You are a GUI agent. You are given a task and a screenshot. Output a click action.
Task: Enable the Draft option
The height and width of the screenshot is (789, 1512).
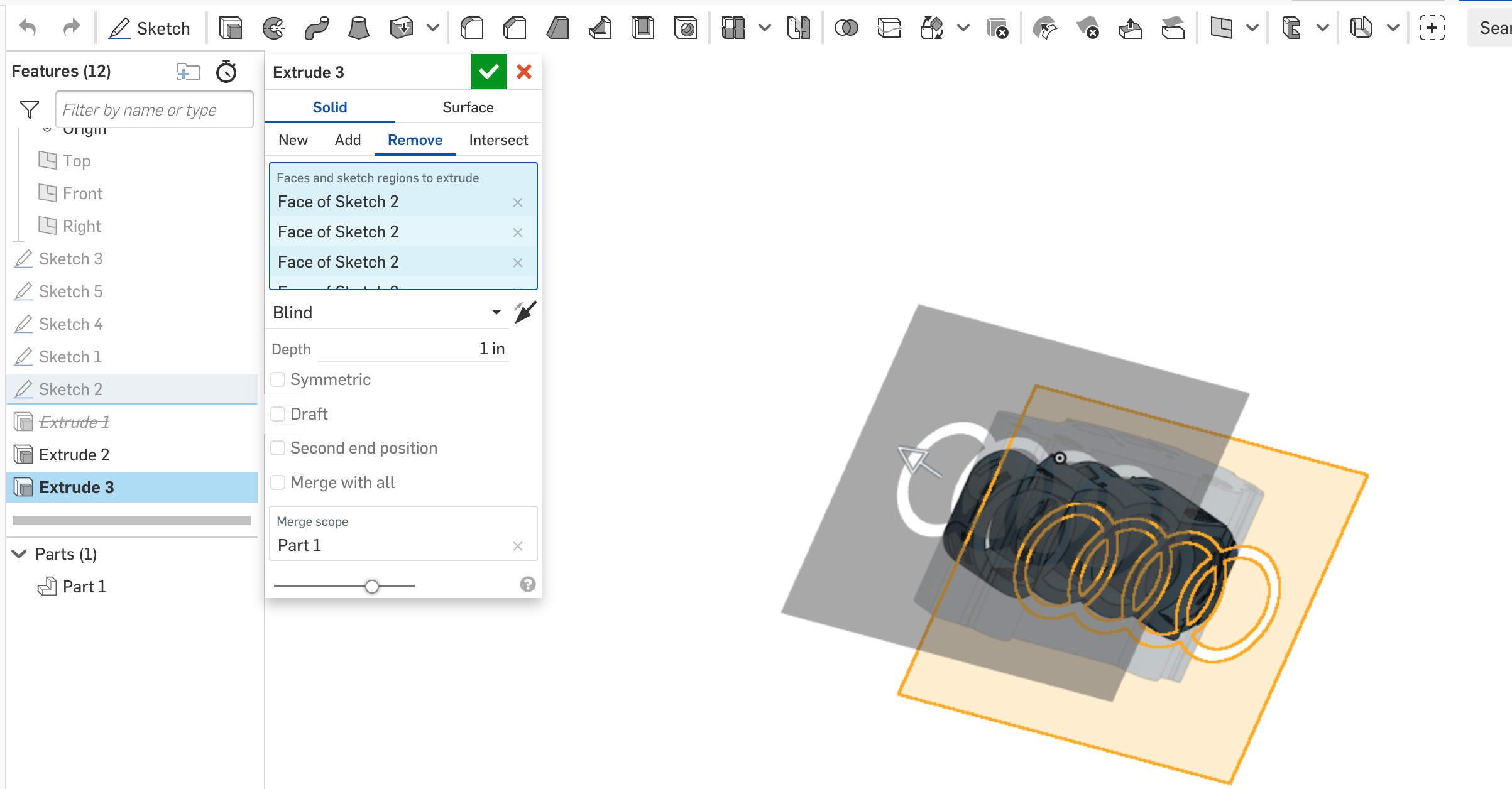pyautogui.click(x=278, y=414)
